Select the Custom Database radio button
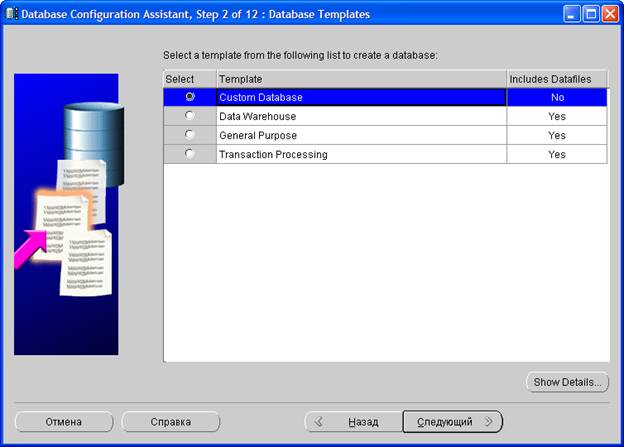Screen dimensions: 624x447 coord(190,97)
